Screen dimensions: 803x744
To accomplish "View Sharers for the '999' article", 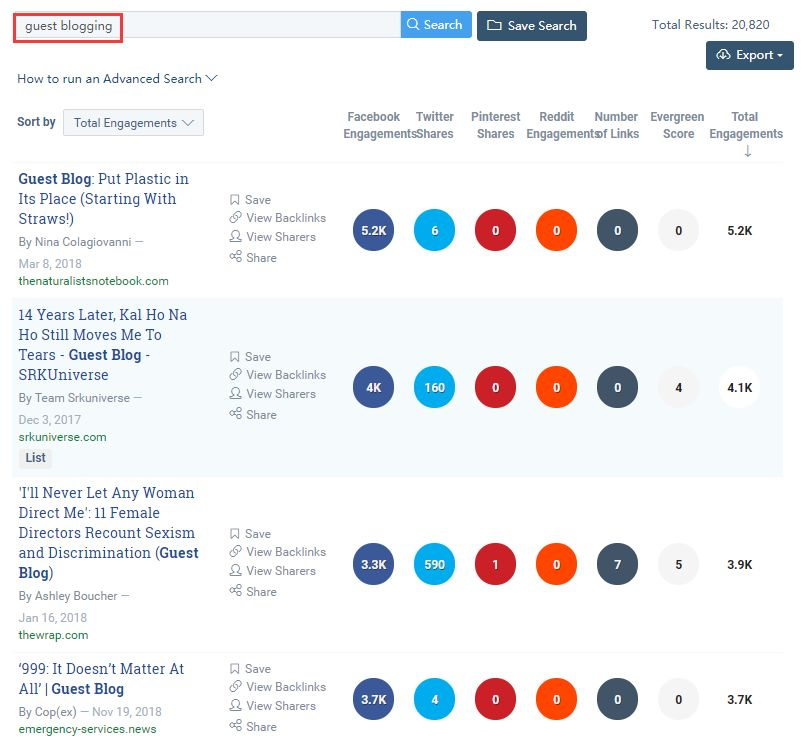I will click(x=272, y=706).
